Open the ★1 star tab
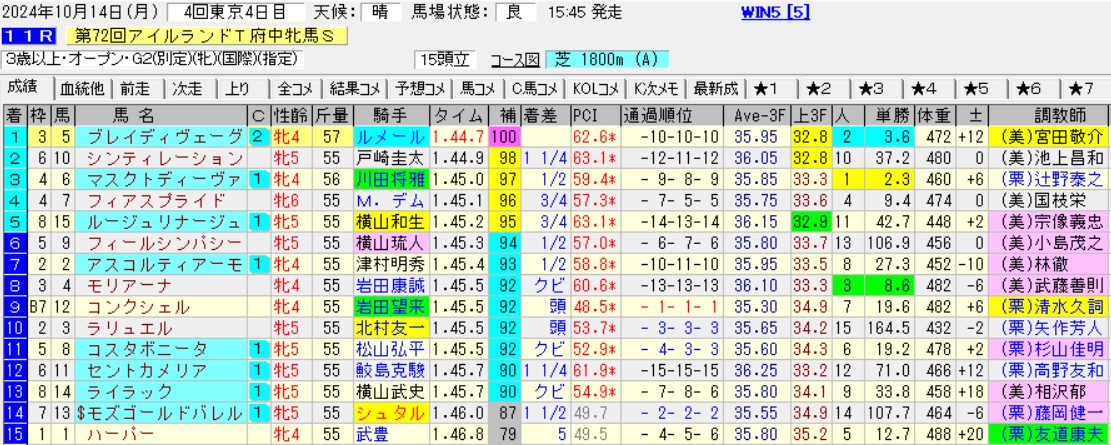1111x445 pixels. [x=772, y=88]
